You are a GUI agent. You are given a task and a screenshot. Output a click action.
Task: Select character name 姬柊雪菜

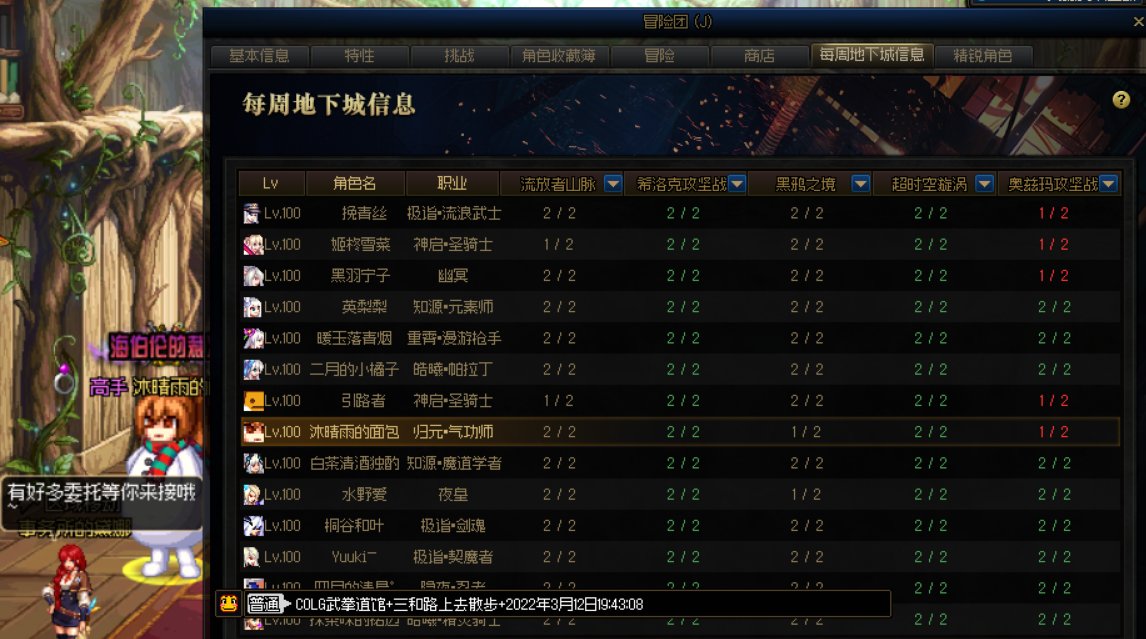360,245
